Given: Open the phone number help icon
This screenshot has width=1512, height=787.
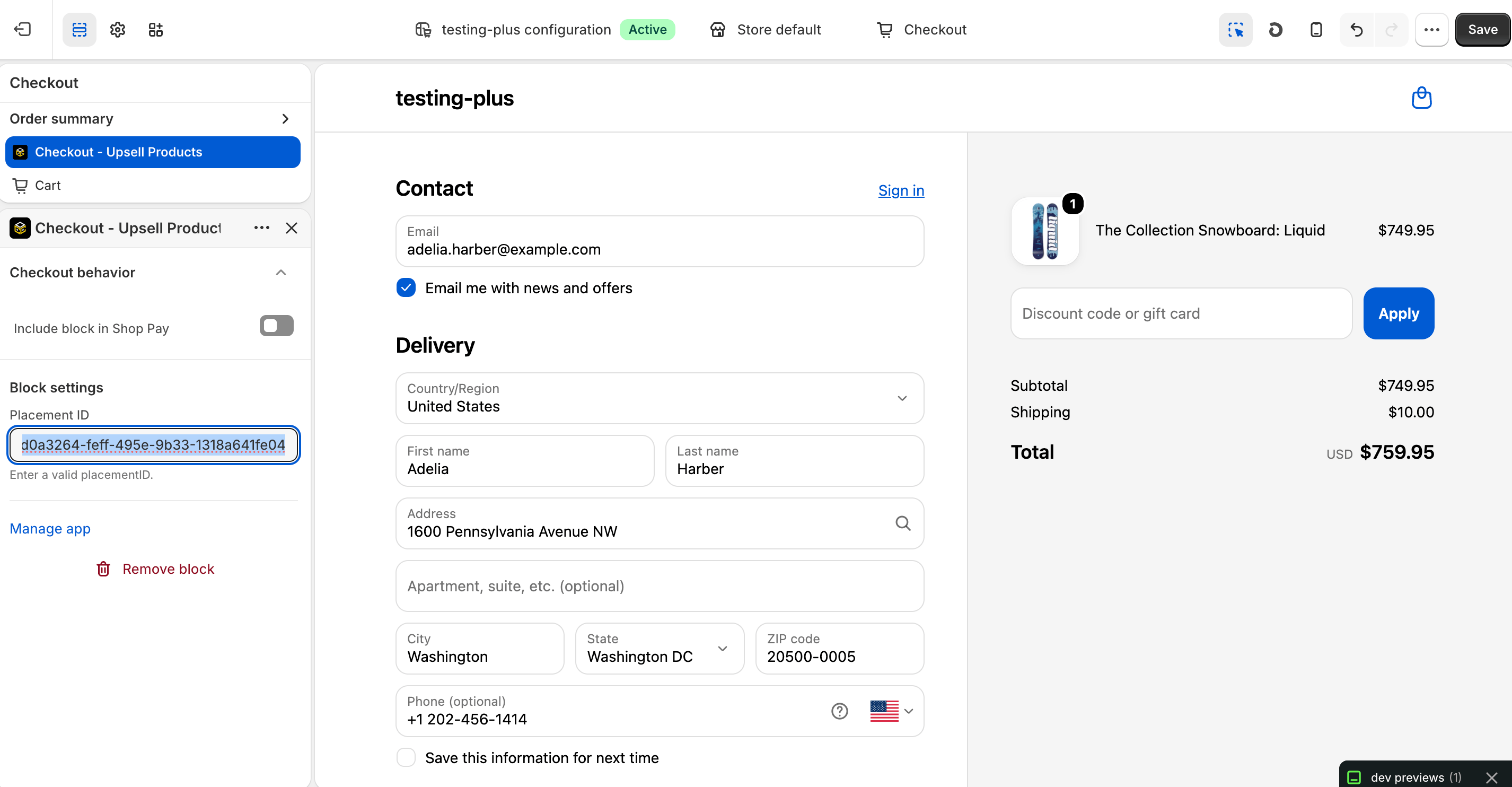Looking at the screenshot, I should pyautogui.click(x=839, y=711).
